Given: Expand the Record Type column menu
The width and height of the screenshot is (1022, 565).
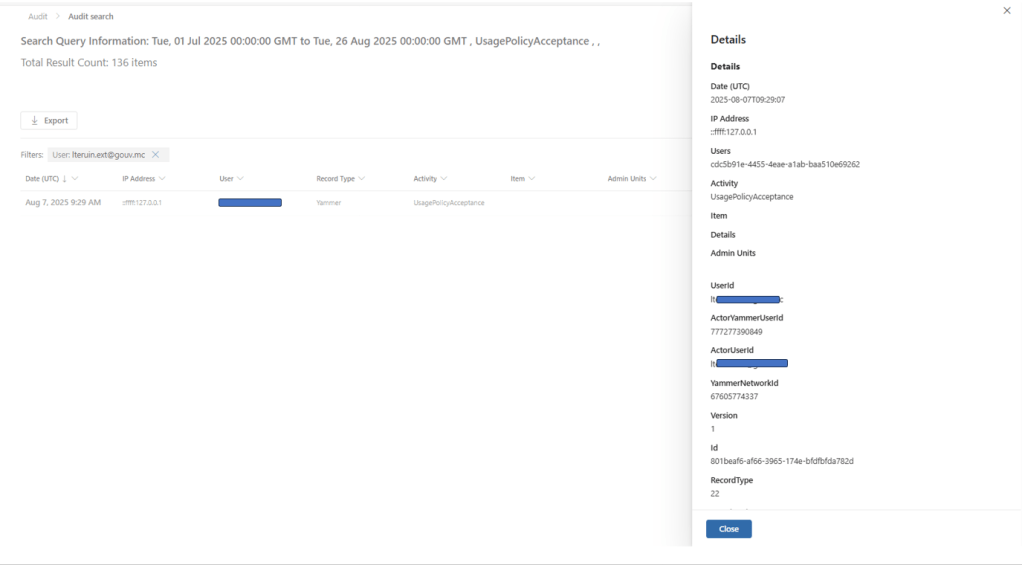Looking at the screenshot, I should [362, 179].
